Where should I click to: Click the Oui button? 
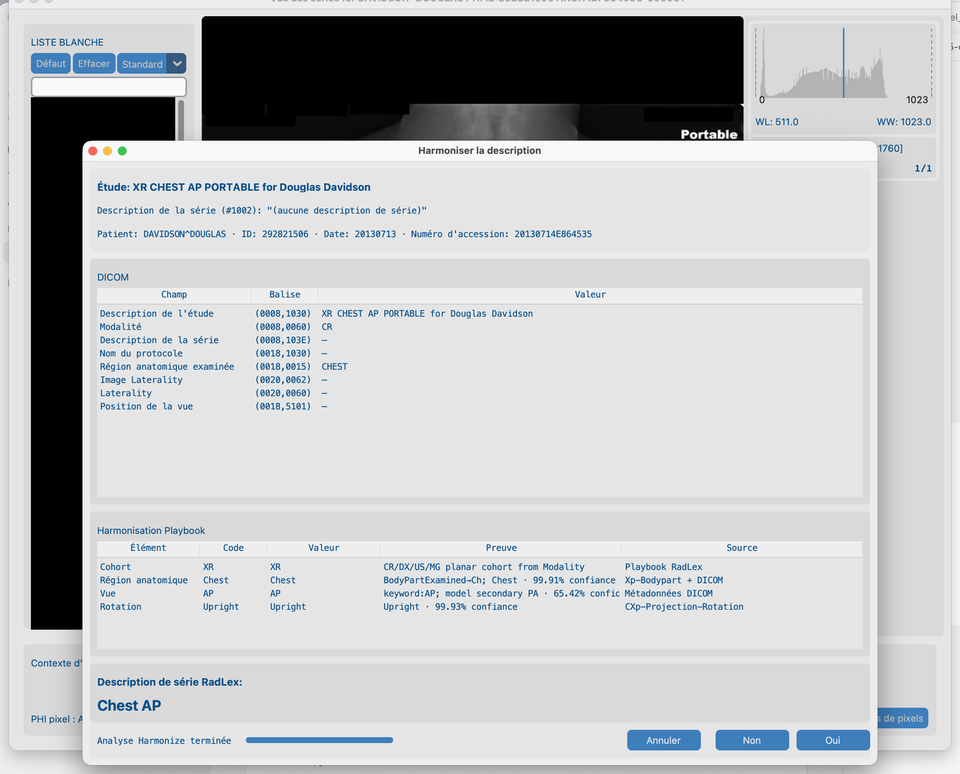833,740
